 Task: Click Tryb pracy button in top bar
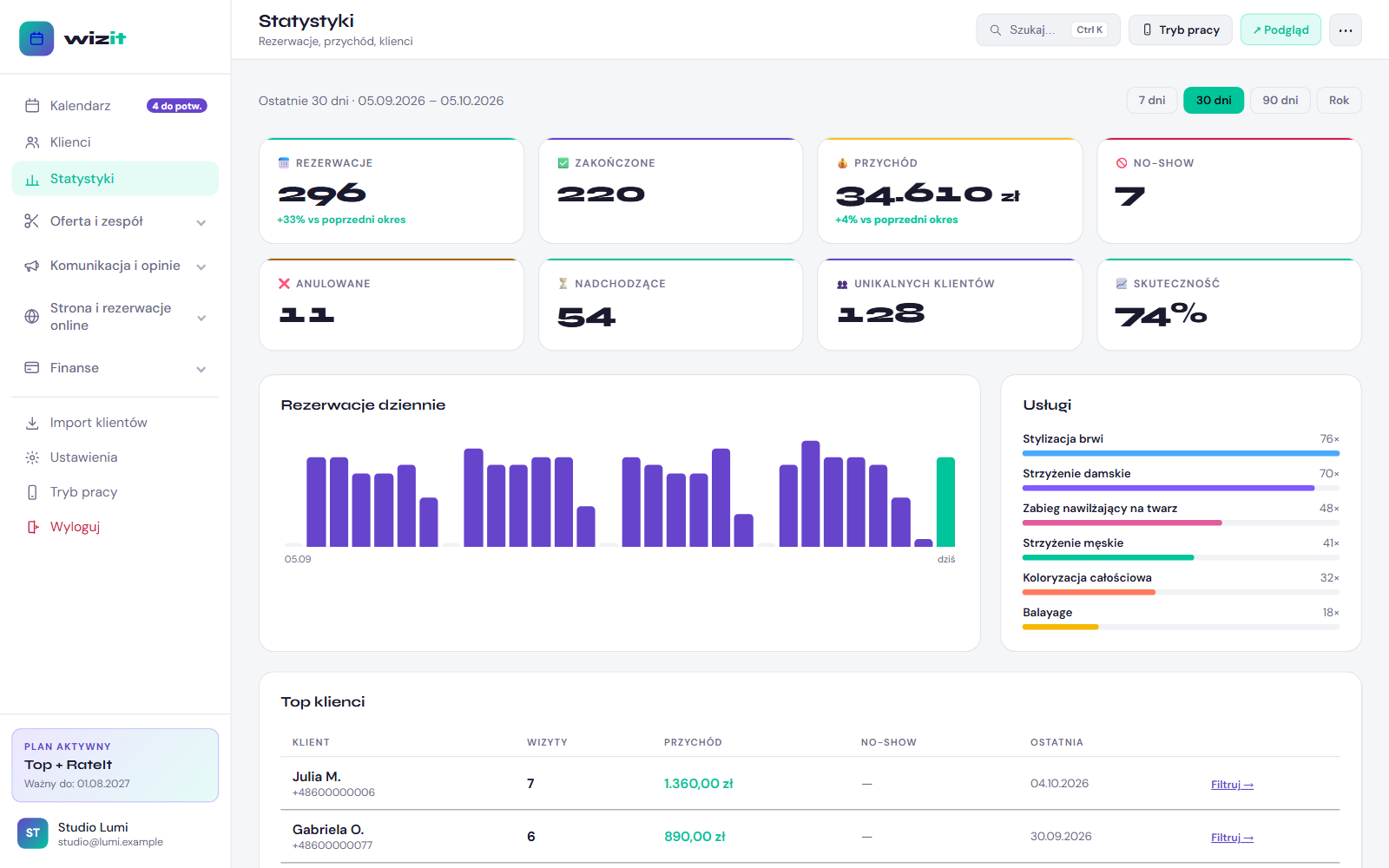click(1181, 30)
